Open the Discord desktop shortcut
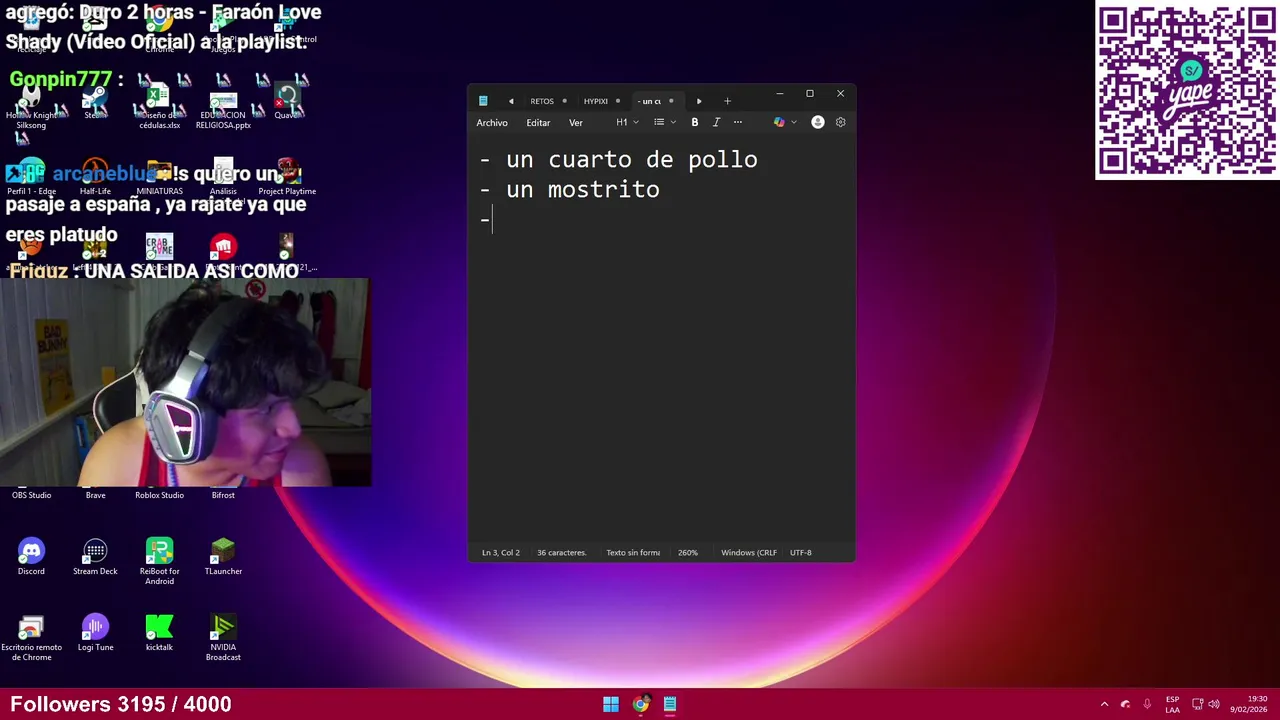The width and height of the screenshot is (1280, 720). 31,557
